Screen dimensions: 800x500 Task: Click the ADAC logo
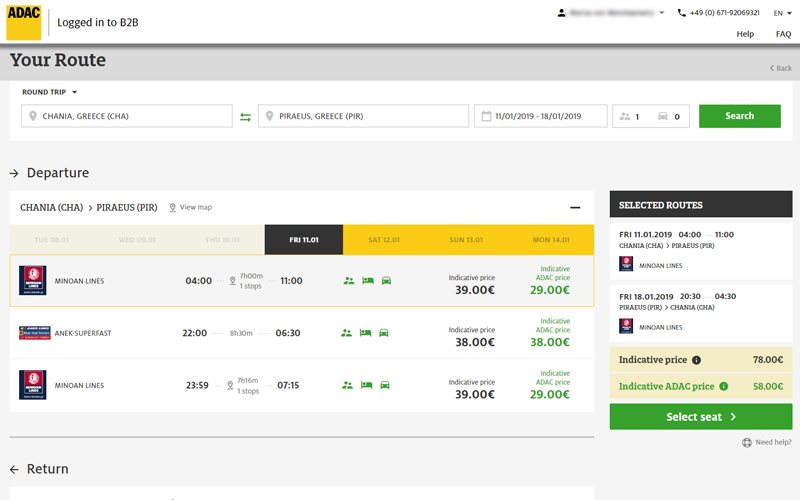point(24,21)
